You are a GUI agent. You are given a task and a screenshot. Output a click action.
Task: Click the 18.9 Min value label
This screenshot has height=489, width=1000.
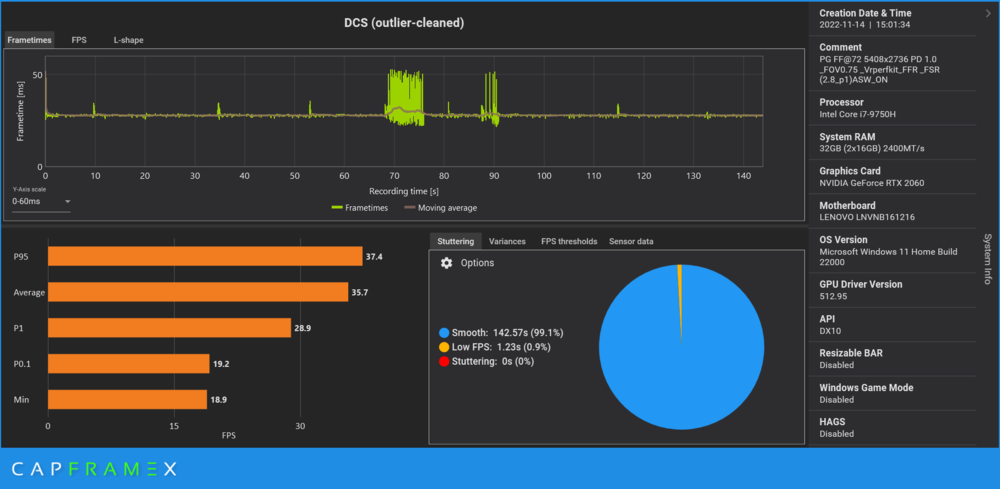point(218,400)
